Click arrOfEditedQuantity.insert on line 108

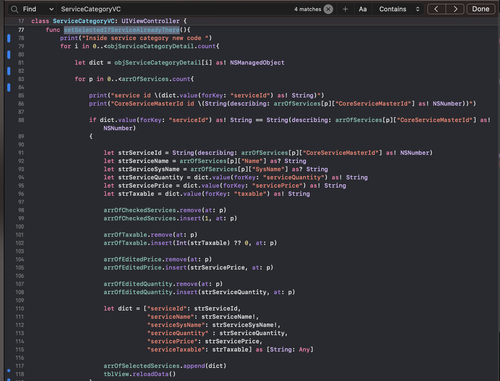pos(151,292)
